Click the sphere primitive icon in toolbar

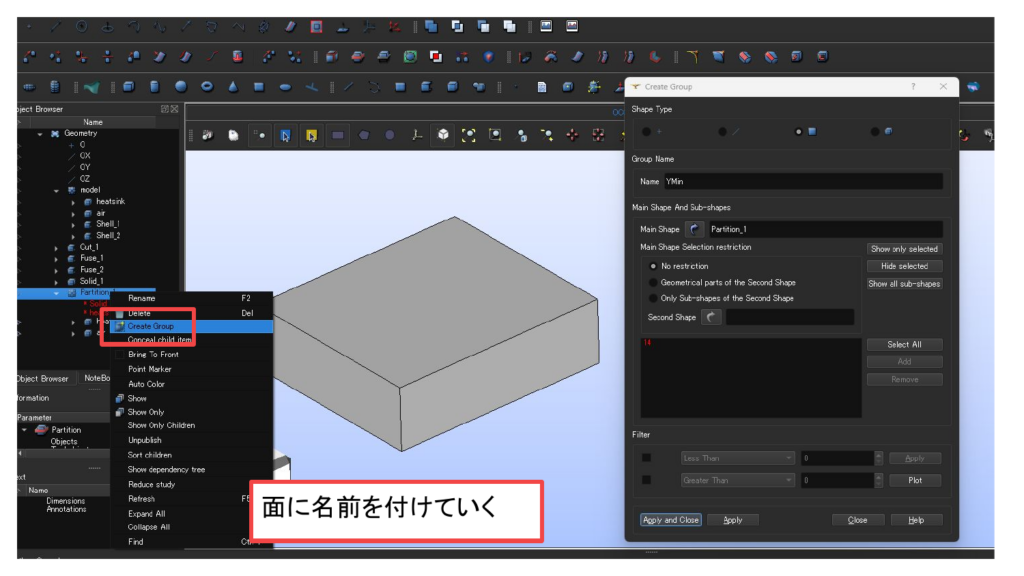181,87
